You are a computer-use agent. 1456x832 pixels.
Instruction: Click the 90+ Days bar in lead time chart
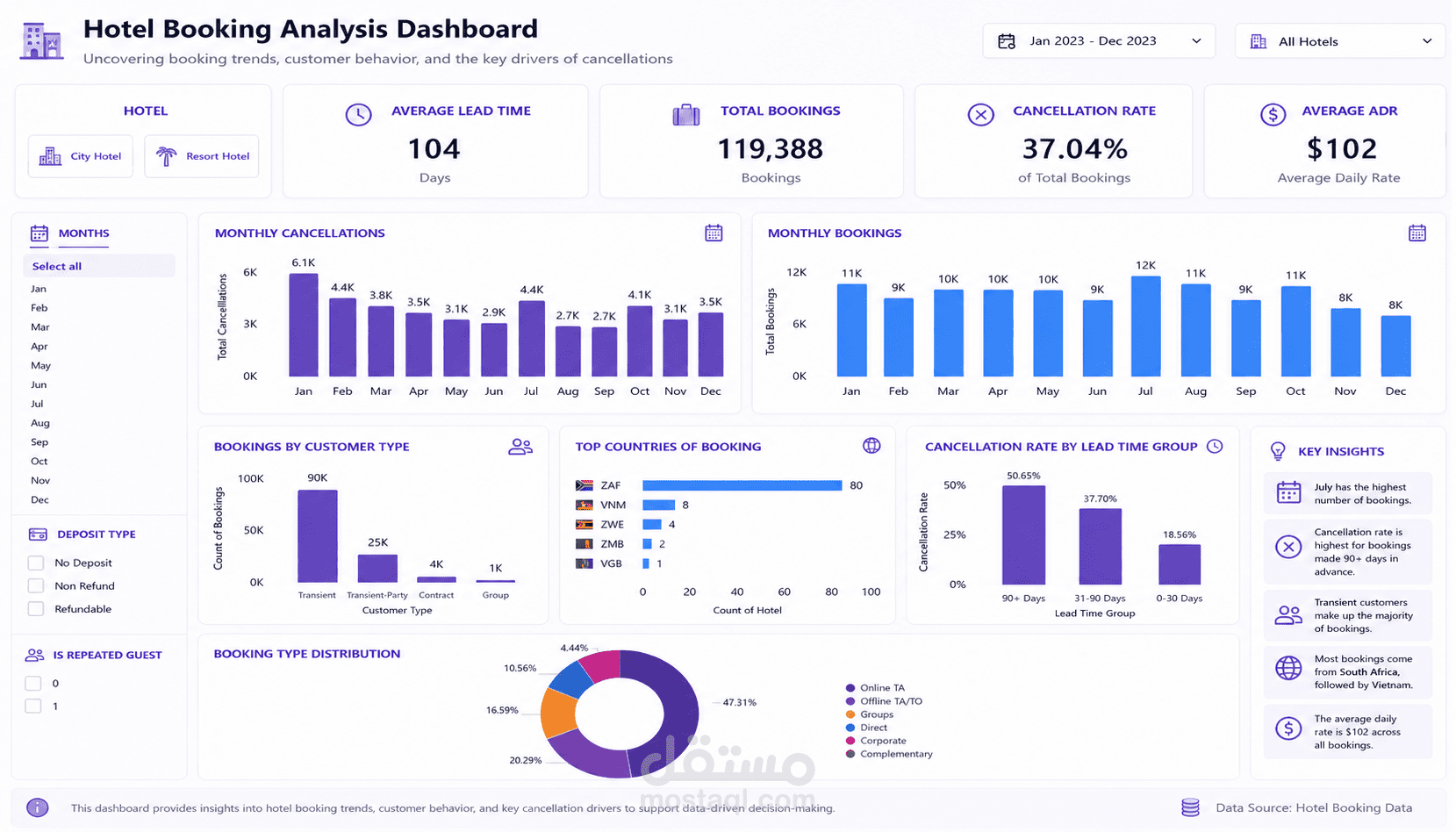[x=1023, y=534]
